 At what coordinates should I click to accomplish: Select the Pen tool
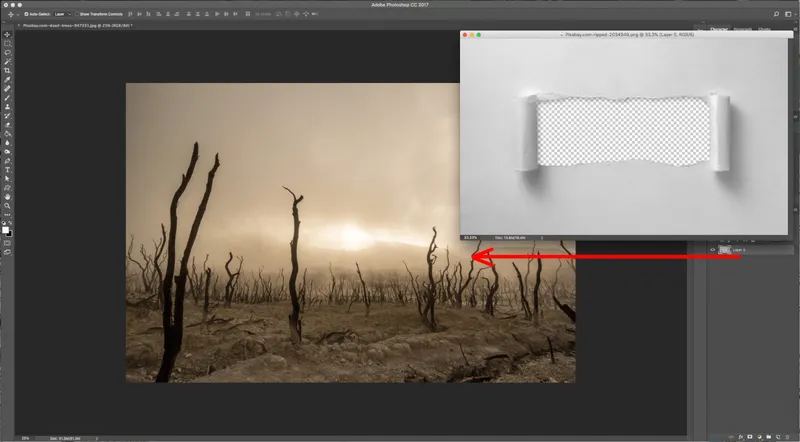(x=7, y=161)
